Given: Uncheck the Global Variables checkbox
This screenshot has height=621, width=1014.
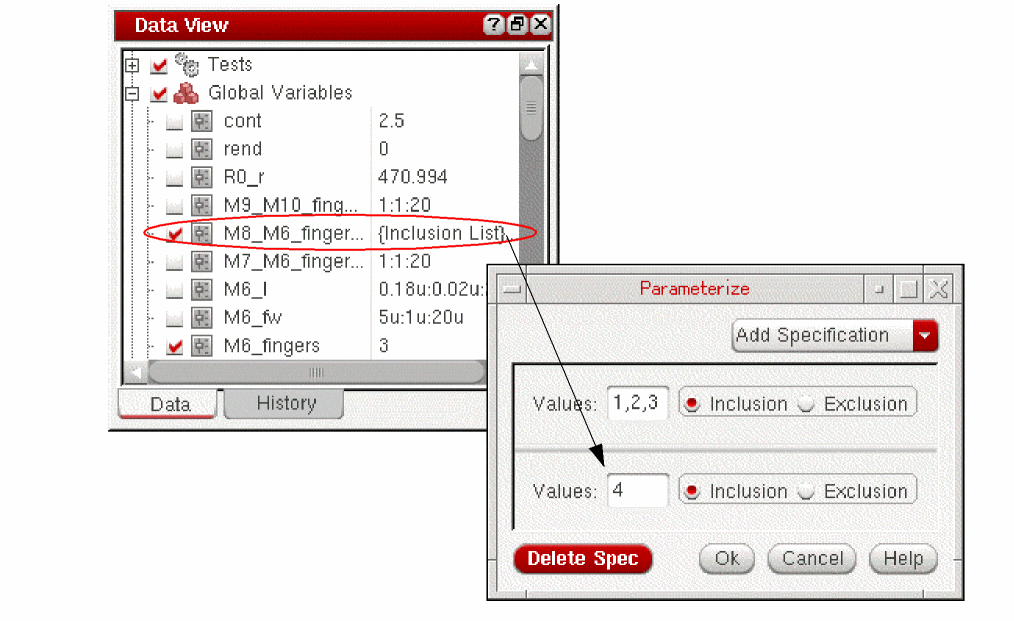Looking at the screenshot, I should tap(158, 94).
